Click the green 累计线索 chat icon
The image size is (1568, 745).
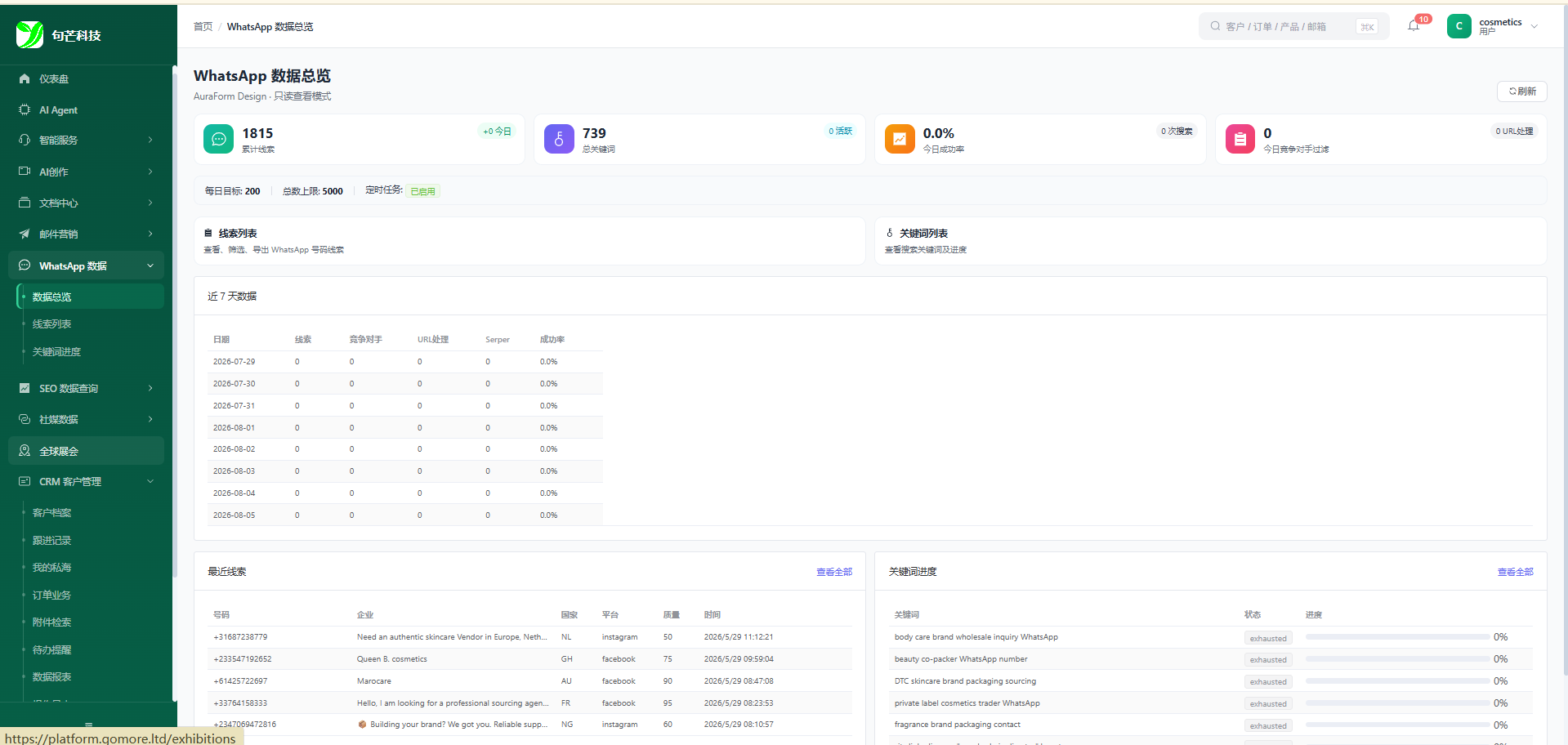click(218, 140)
